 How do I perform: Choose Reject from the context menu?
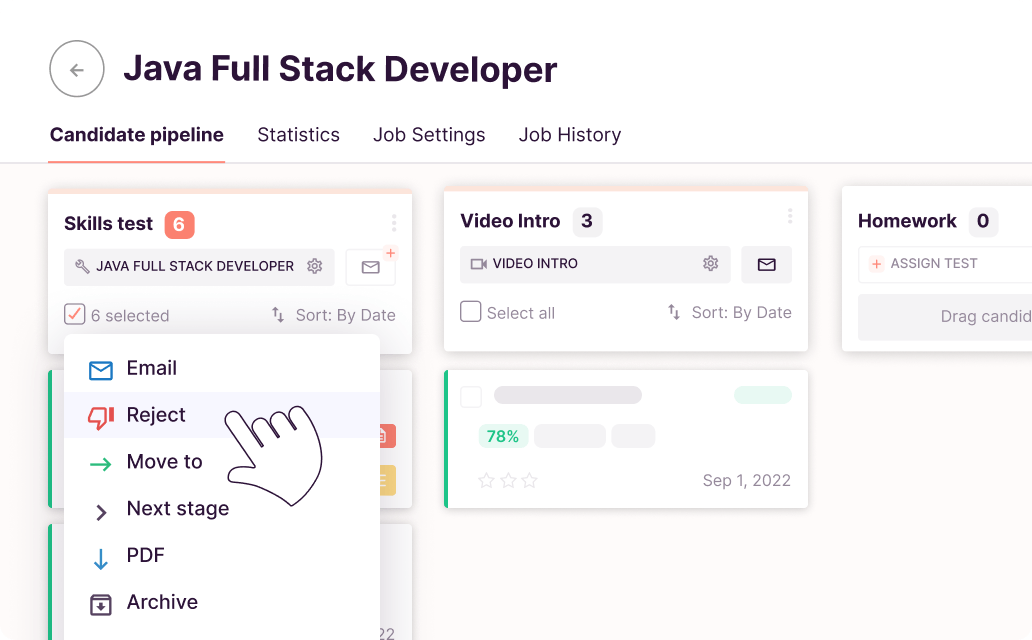click(x=155, y=415)
